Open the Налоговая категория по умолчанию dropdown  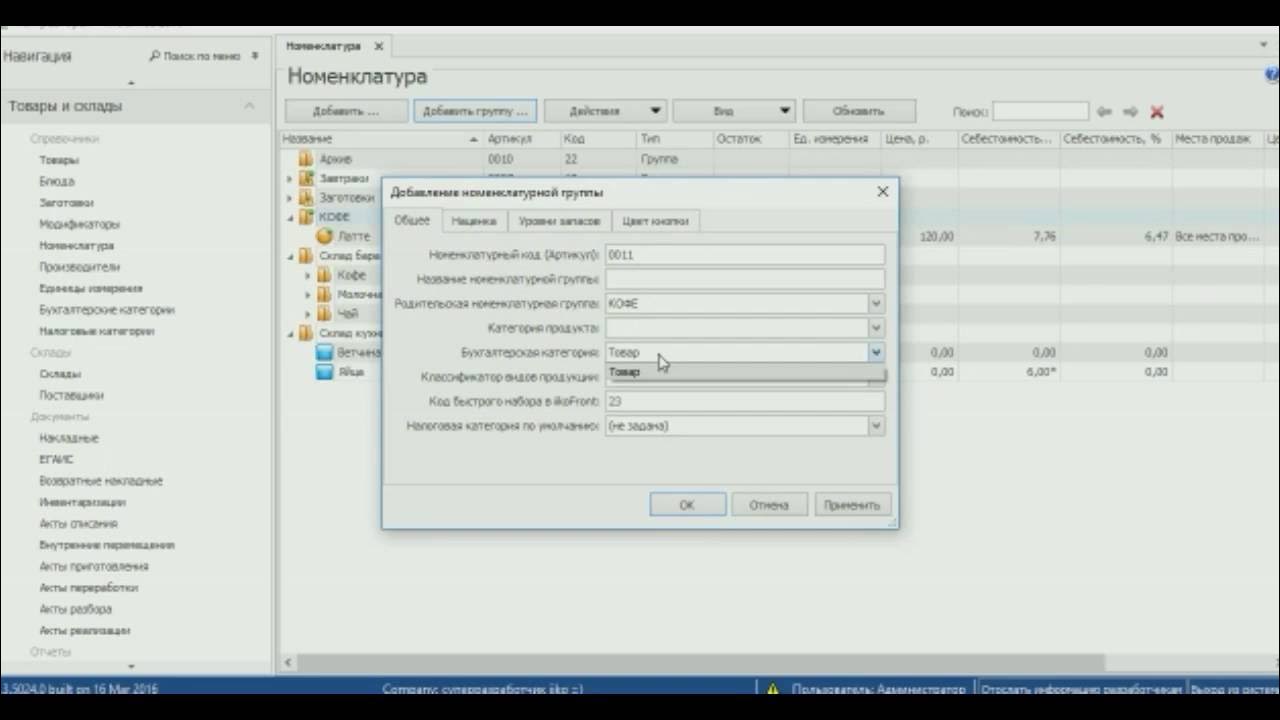tap(876, 426)
